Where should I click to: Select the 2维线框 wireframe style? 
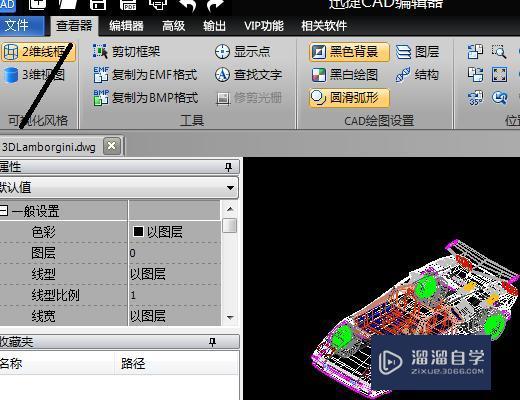pos(39,52)
